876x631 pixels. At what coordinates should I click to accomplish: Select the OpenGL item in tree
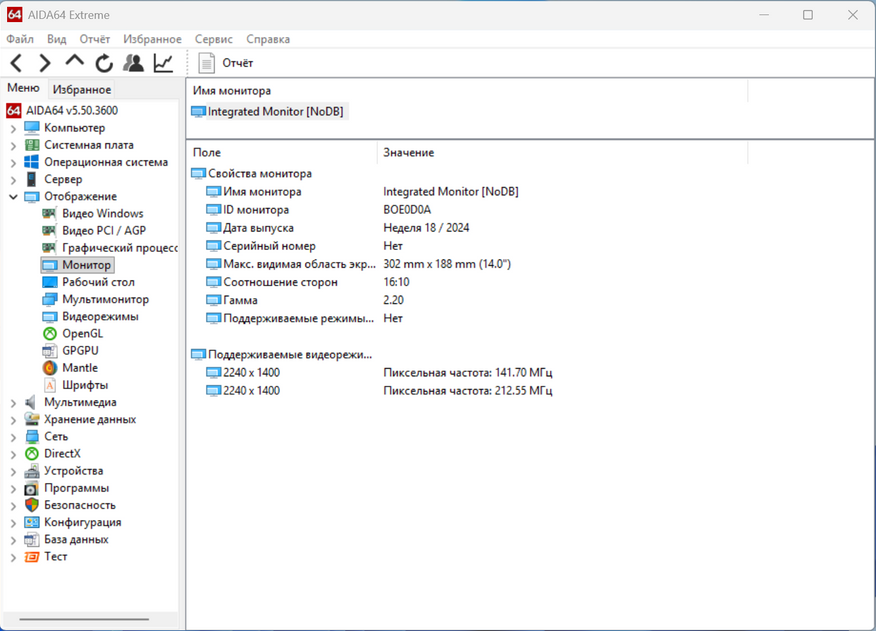pyautogui.click(x=82, y=334)
